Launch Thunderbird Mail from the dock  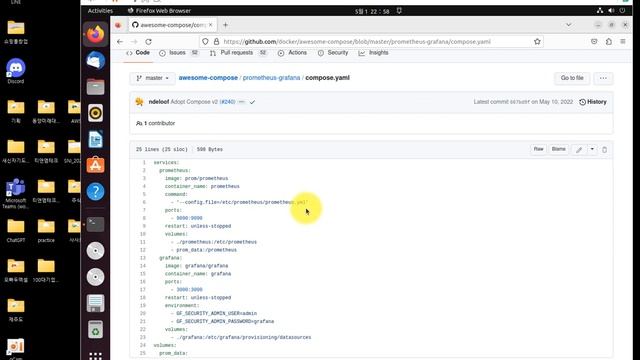[96, 60]
